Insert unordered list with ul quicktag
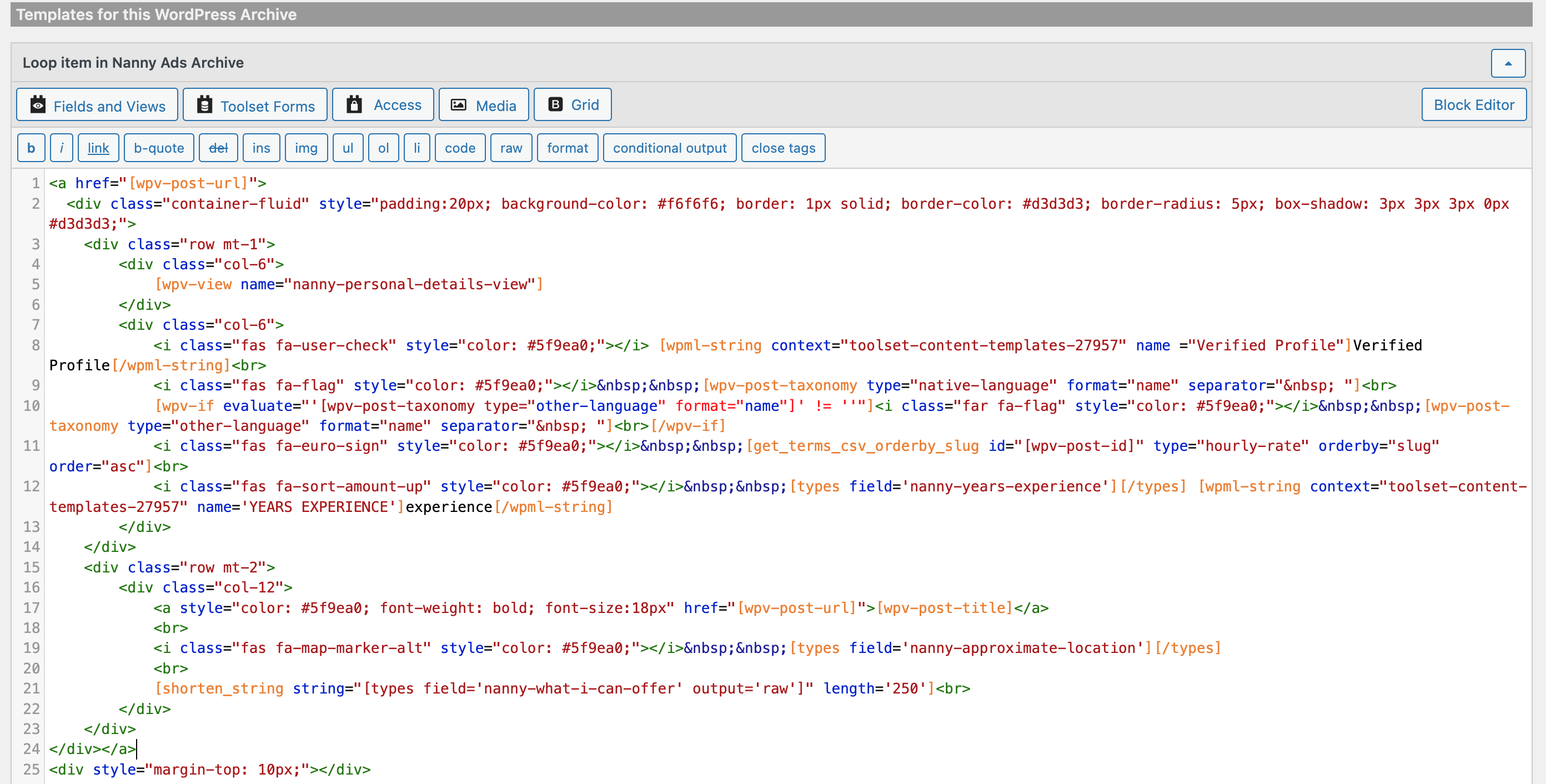This screenshot has height=784, width=1546. click(348, 148)
